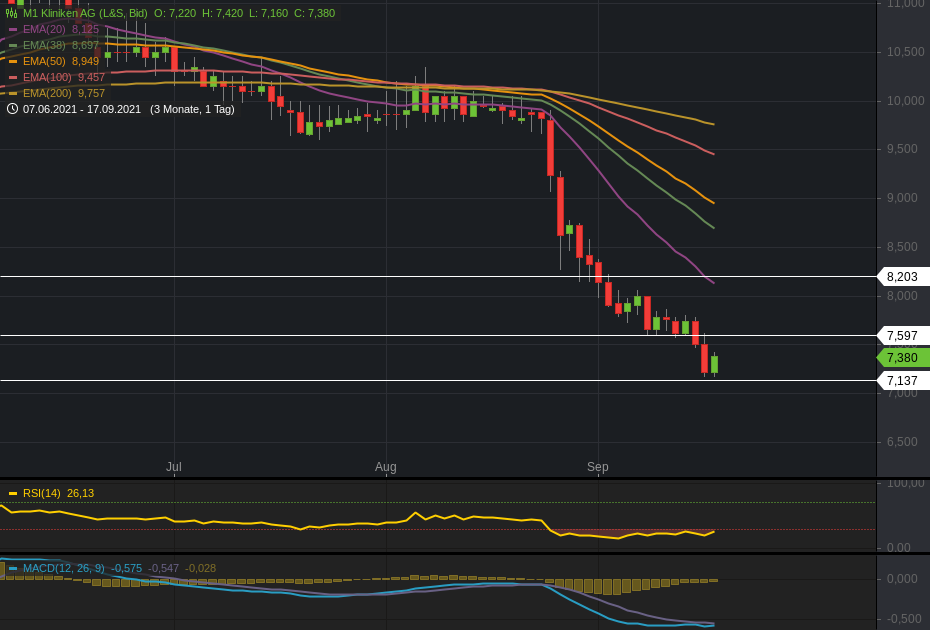Click the orange EMA(50) legend marker
The height and width of the screenshot is (630, 930).
[x=13, y=61]
